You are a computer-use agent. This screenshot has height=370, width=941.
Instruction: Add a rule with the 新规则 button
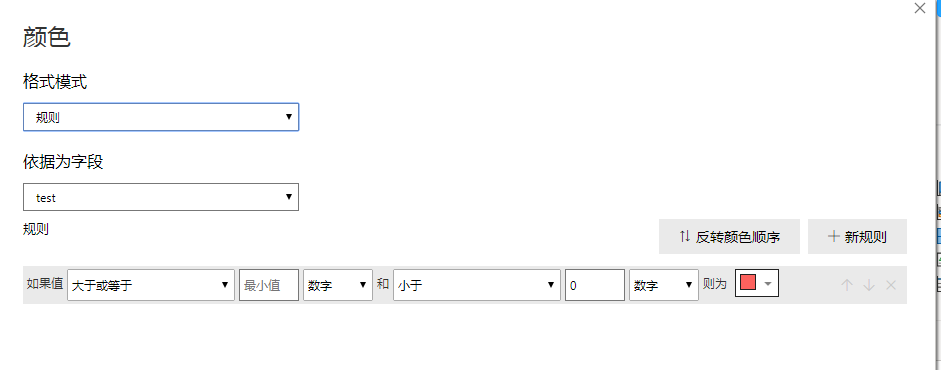pyautogui.click(x=857, y=237)
